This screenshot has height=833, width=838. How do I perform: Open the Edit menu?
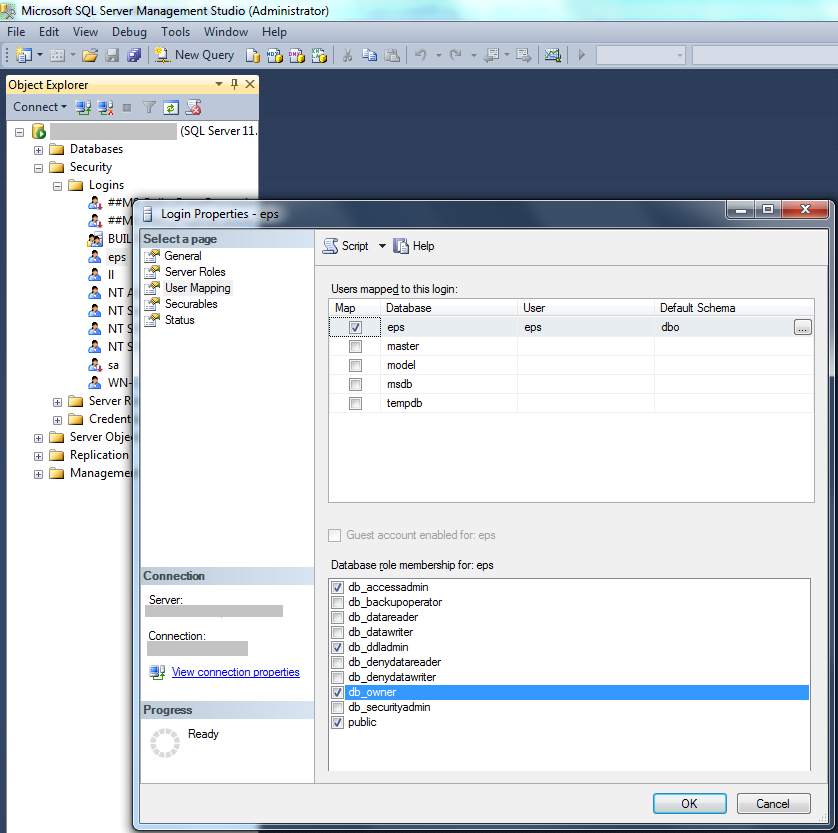coord(49,32)
